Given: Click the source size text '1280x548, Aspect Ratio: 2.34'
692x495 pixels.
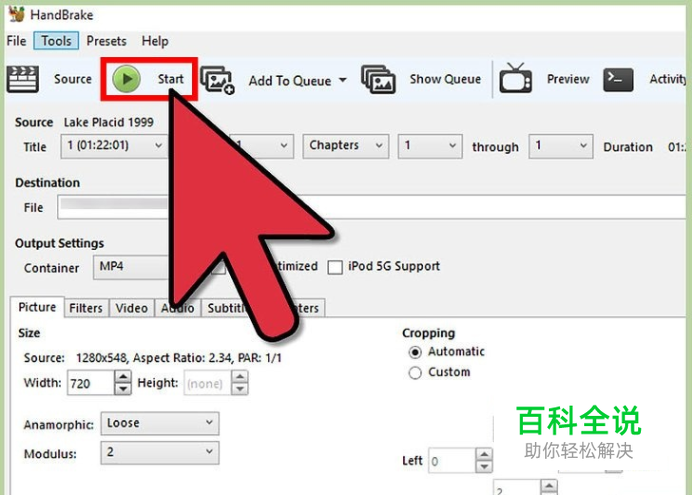Looking at the screenshot, I should (154, 358).
